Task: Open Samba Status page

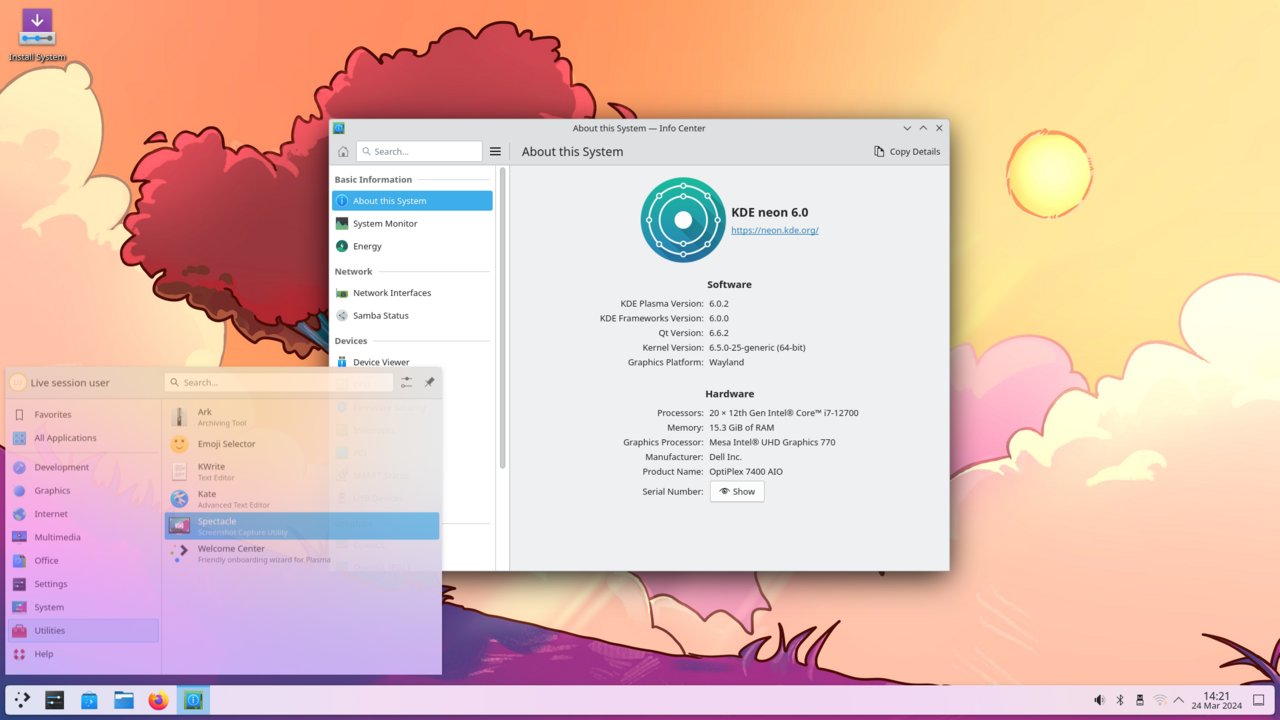Action: tap(412, 316)
